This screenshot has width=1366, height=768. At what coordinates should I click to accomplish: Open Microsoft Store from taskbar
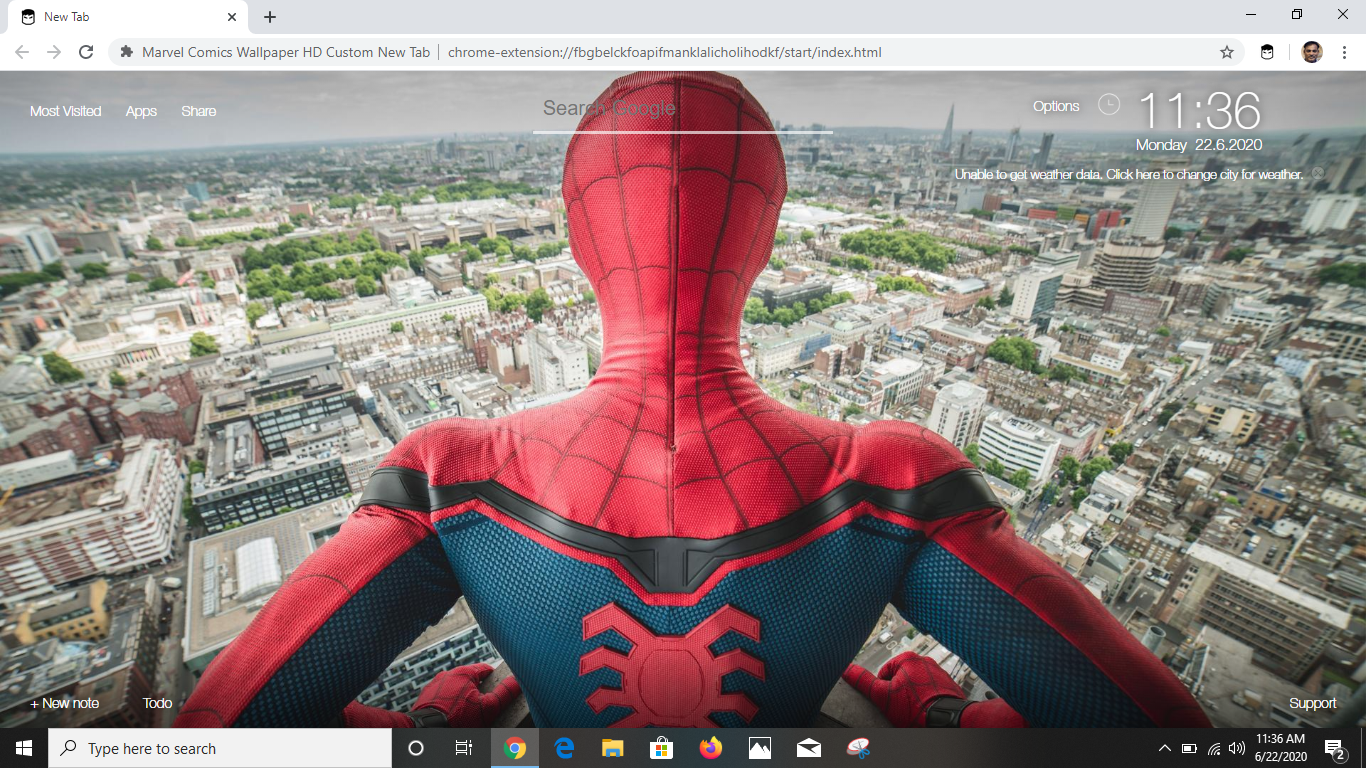[x=661, y=748]
